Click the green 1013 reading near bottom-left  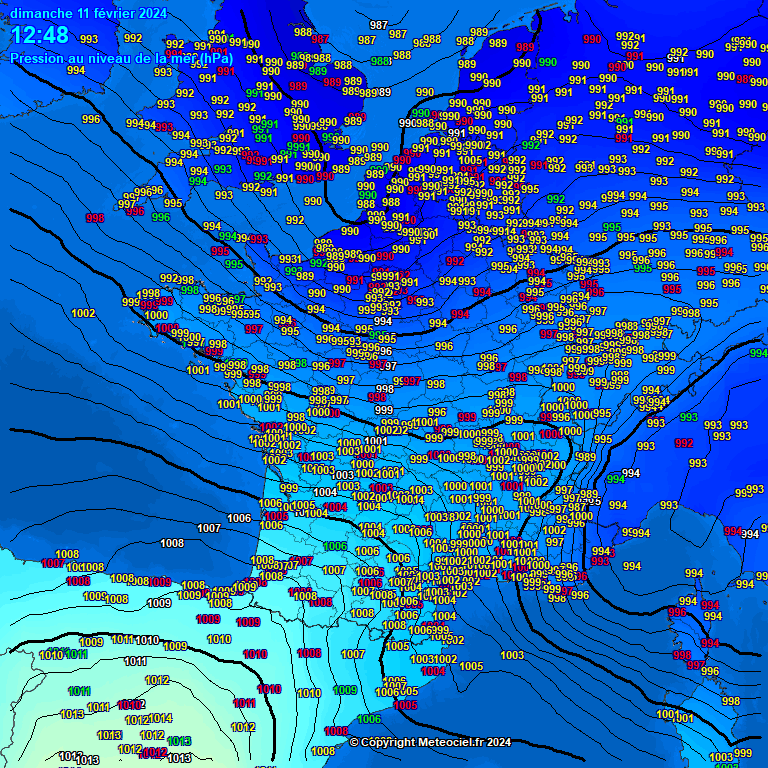(180, 741)
